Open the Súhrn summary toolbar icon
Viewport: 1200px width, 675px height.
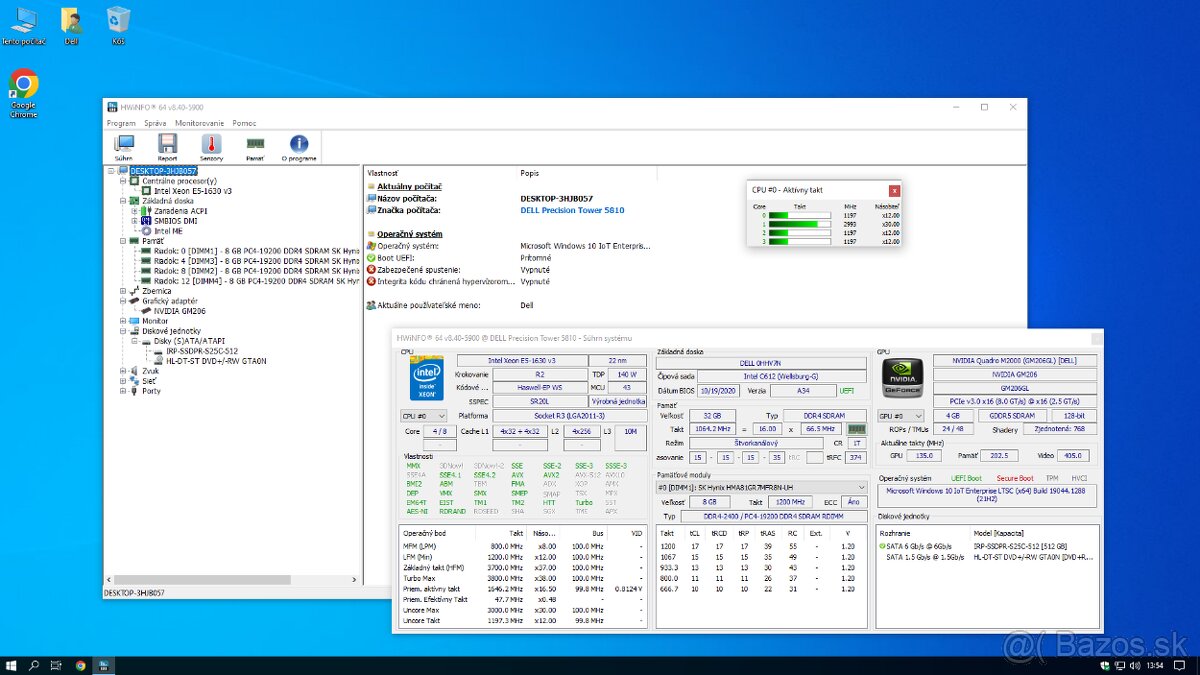point(124,142)
